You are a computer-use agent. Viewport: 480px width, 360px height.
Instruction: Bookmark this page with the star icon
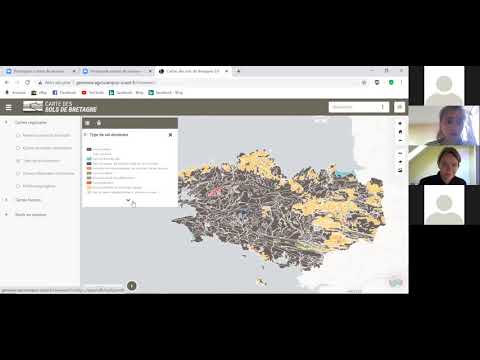coord(364,82)
